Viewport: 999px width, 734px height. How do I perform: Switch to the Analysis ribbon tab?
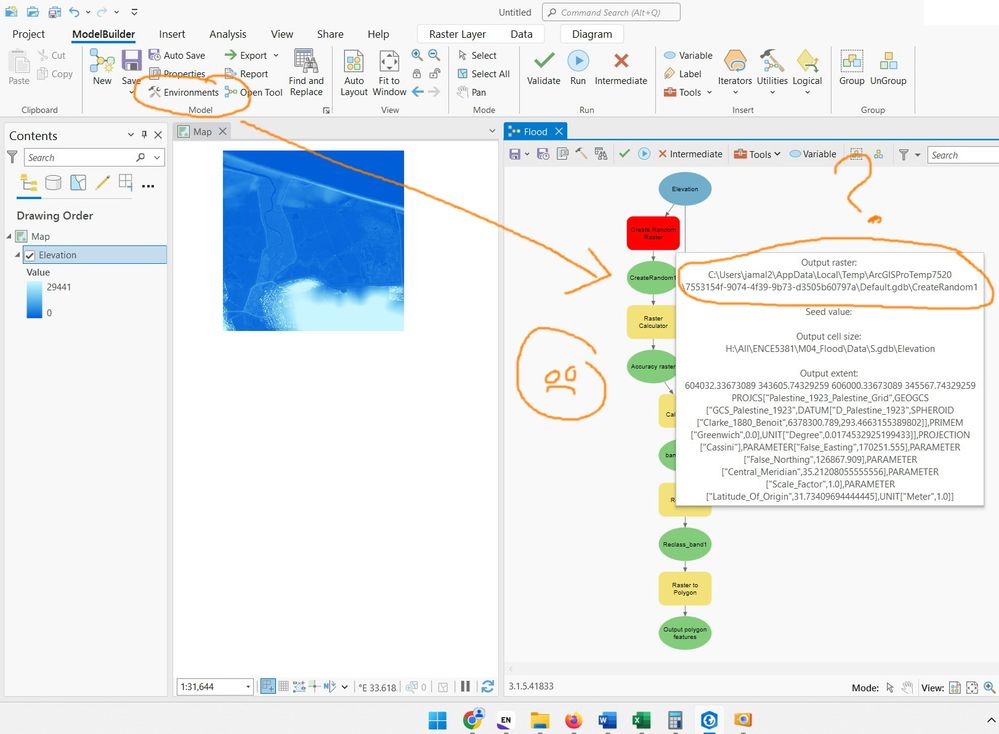[x=227, y=34]
